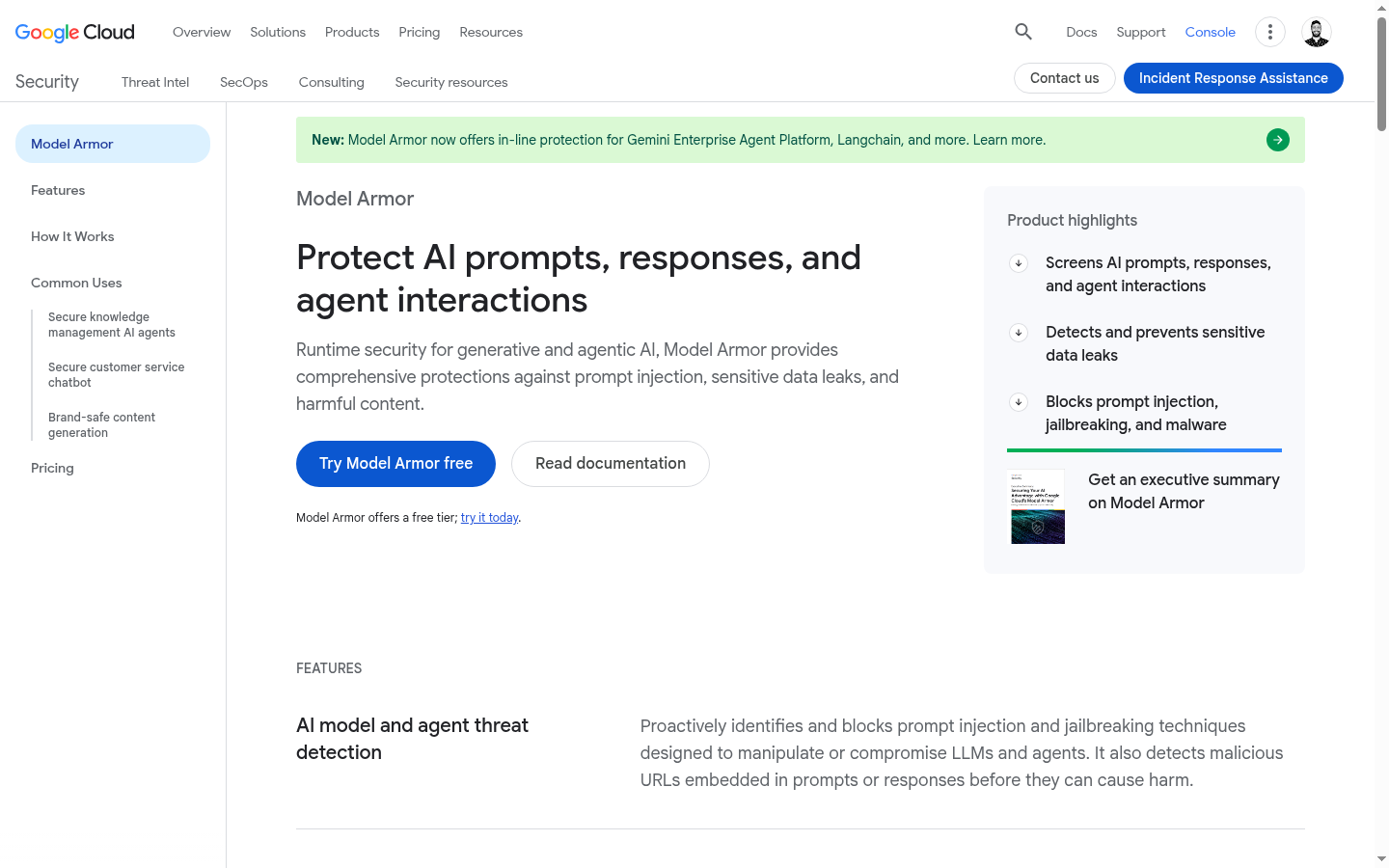Click the scrollbar down arrow
This screenshot has width=1389, height=868.
coord(1381,858)
